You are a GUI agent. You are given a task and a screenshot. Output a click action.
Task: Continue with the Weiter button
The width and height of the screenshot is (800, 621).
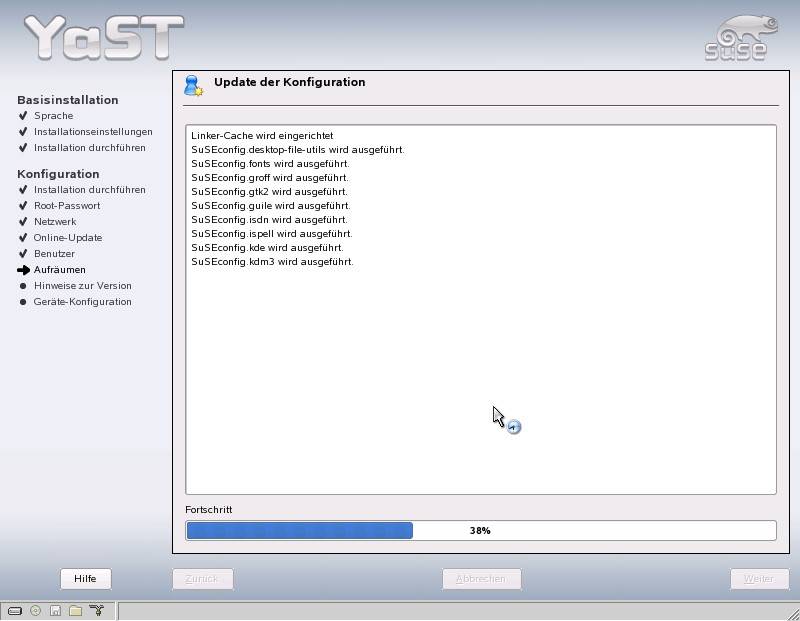click(759, 579)
